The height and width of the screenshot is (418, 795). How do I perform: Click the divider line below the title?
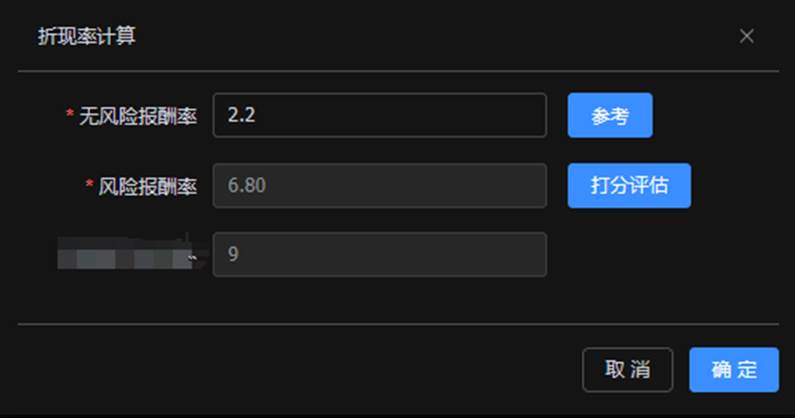point(398,71)
